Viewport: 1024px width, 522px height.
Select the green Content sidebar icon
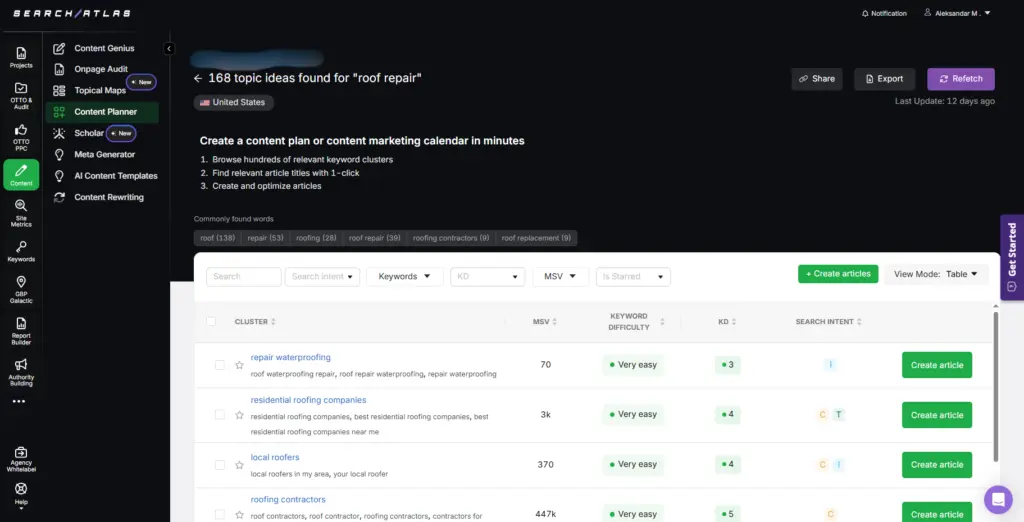[x=21, y=174]
